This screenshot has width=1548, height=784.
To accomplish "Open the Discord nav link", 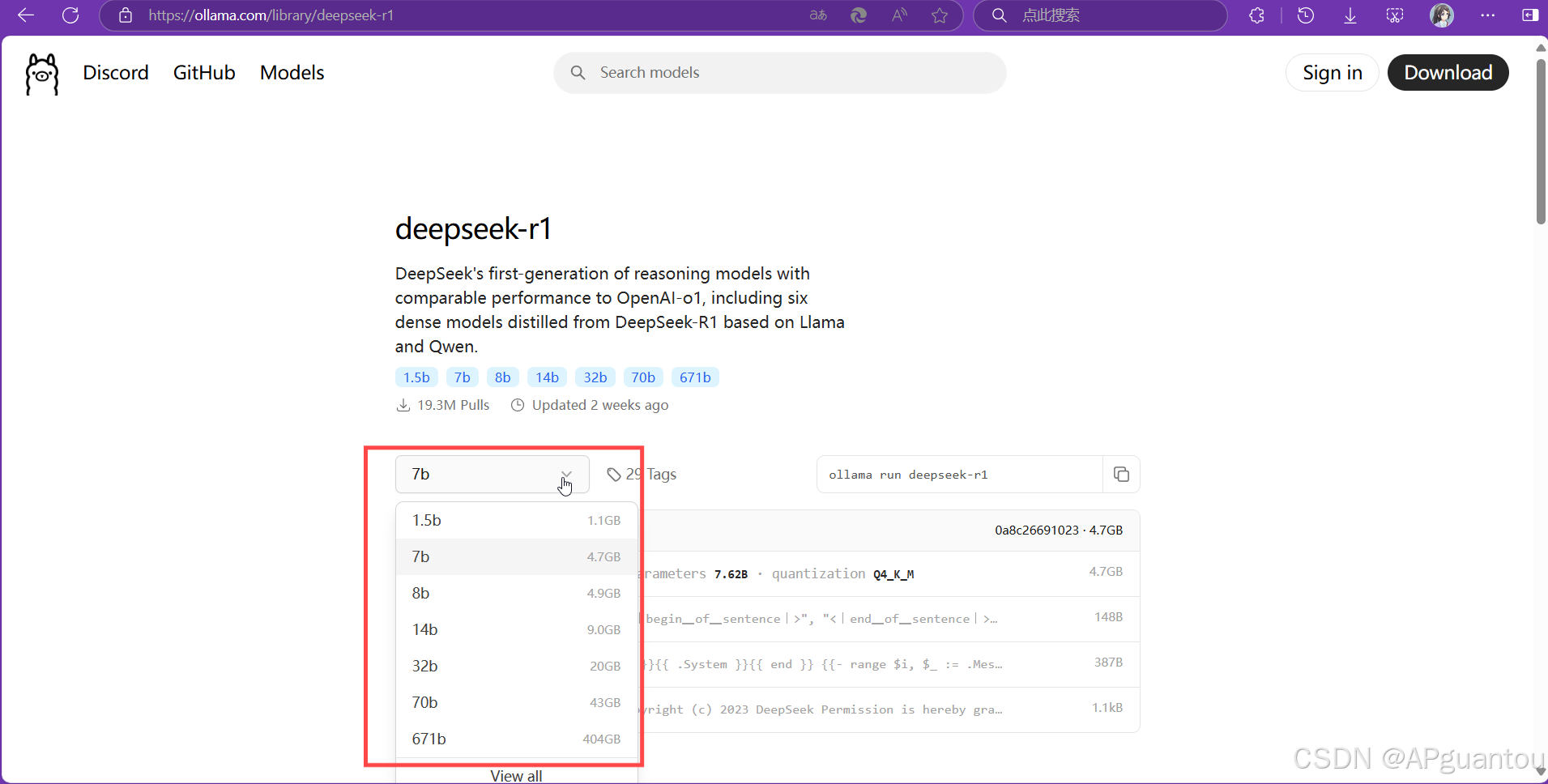I will click(116, 73).
